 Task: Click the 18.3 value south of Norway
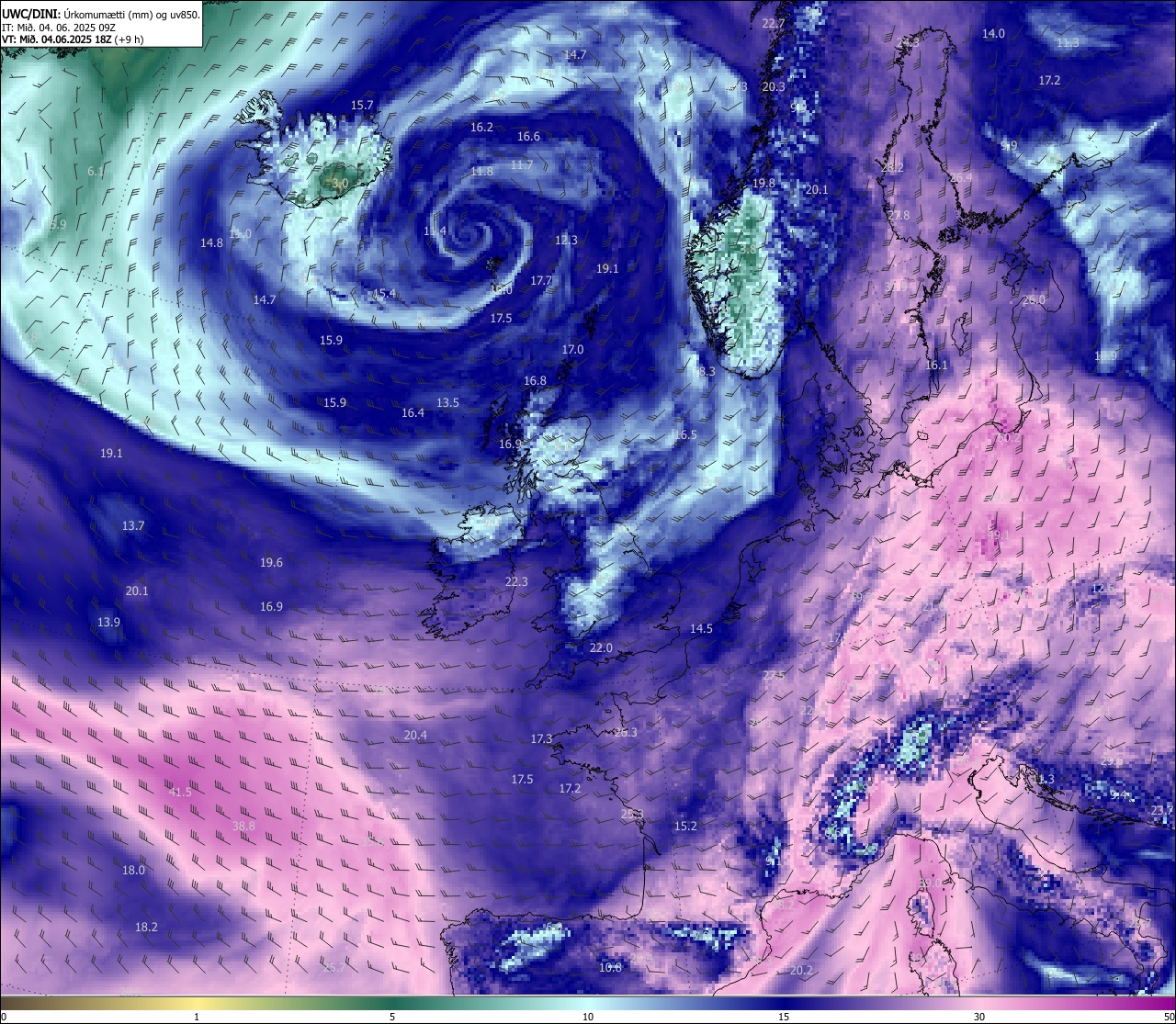704,372
